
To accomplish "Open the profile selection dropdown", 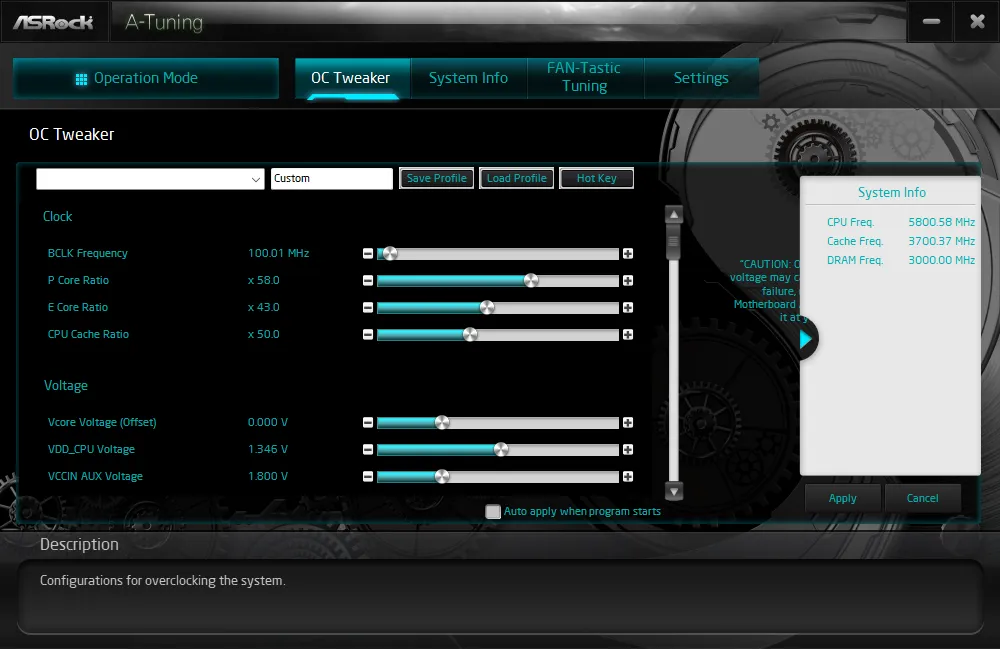I will tap(150, 179).
